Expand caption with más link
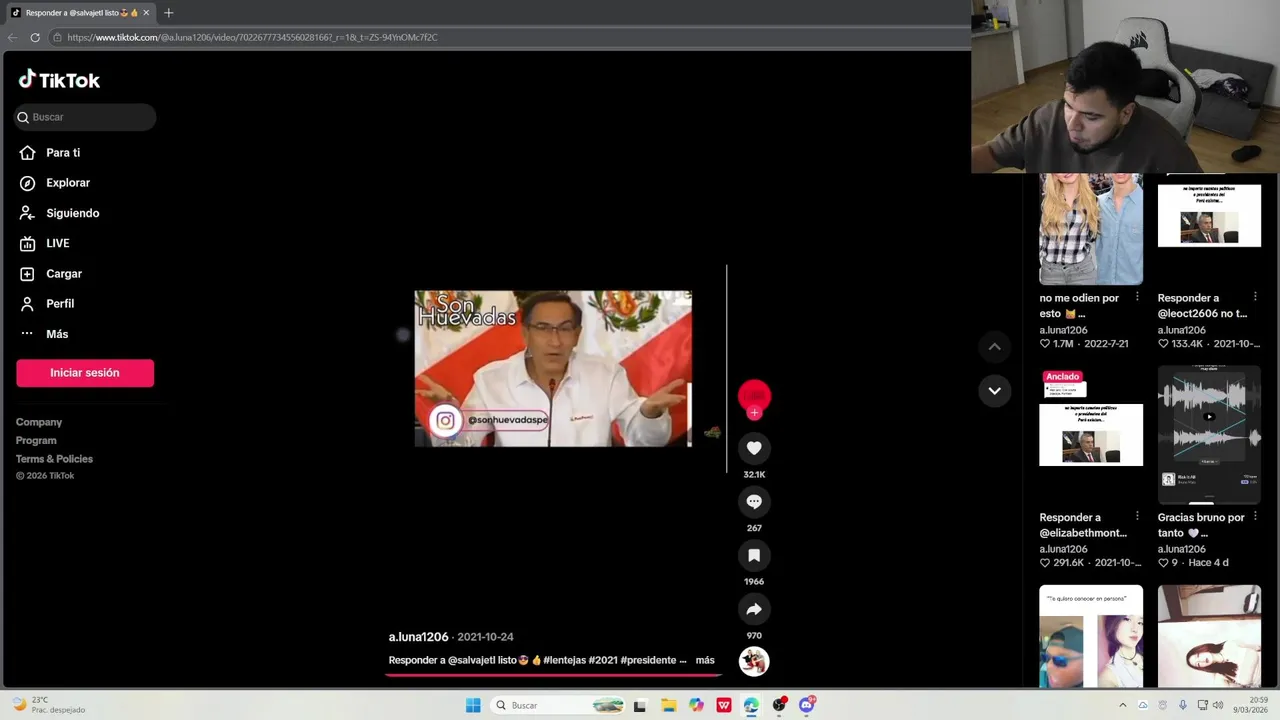 point(705,660)
